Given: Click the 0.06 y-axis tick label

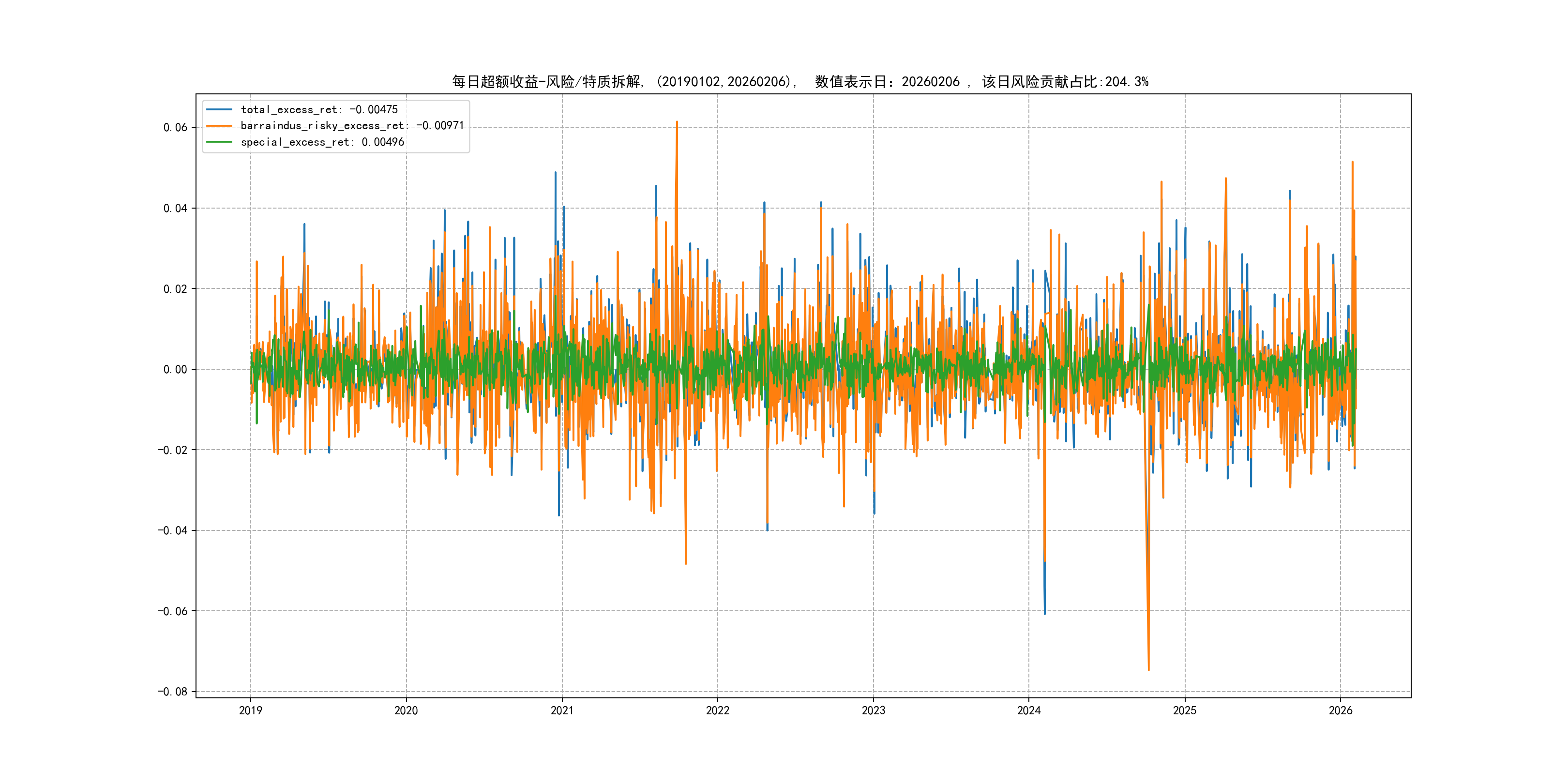Looking at the screenshot, I should click(175, 127).
